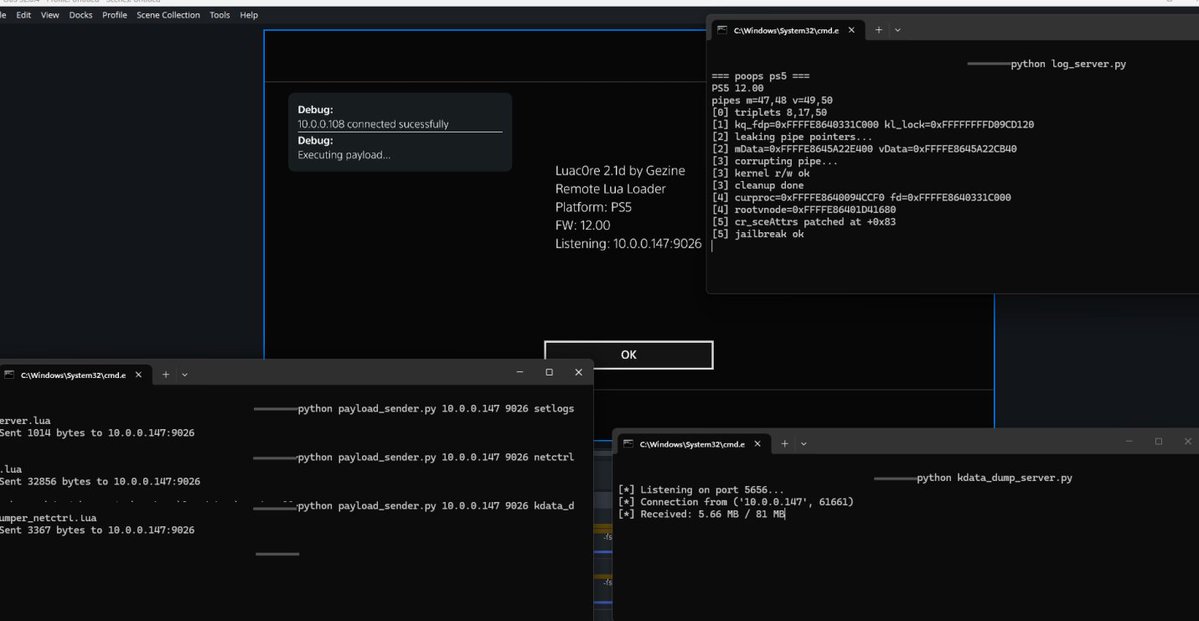Viewport: 1199px width, 621px height.
Task: Add new tab in log_server terminal
Action: pos(879,31)
